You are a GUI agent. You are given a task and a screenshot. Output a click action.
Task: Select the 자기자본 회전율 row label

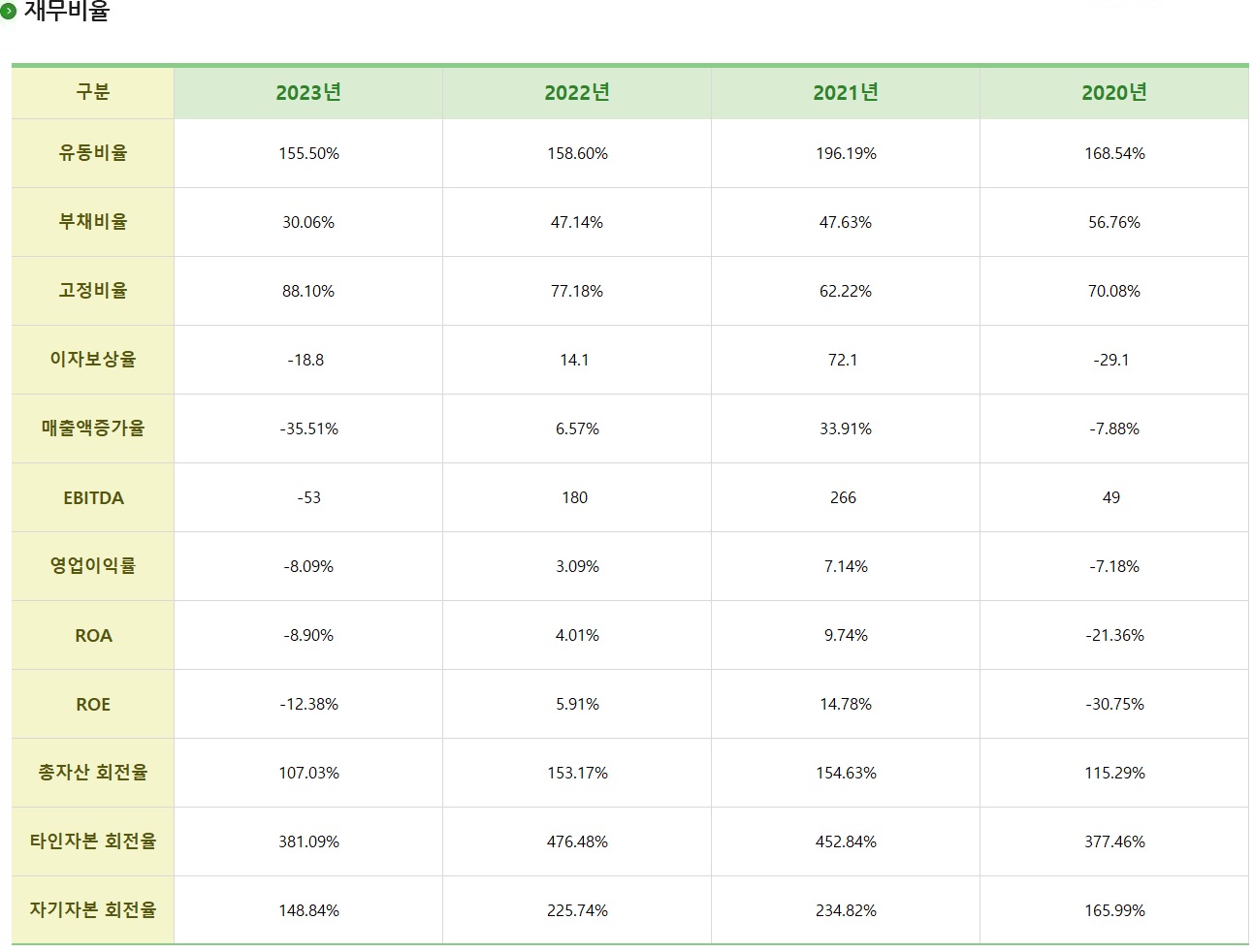[93, 910]
